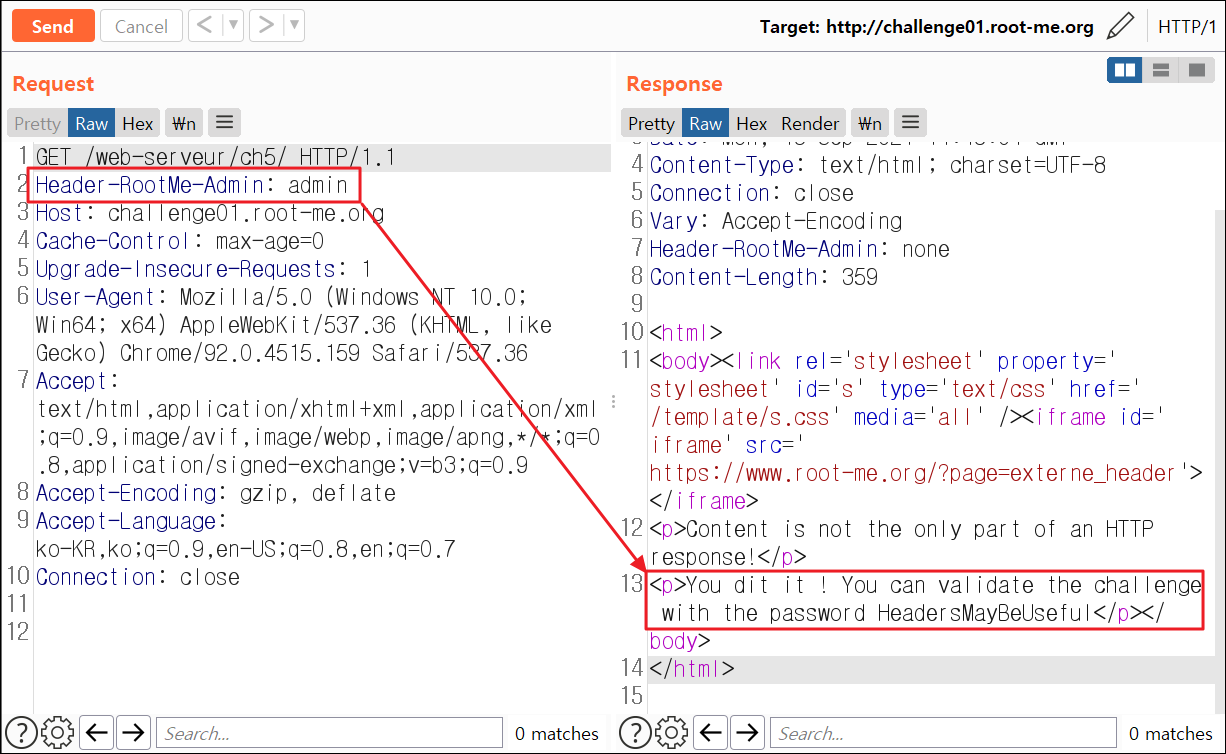Toggle Response non-printable characters \n button
This screenshot has height=754, width=1226.
point(870,123)
